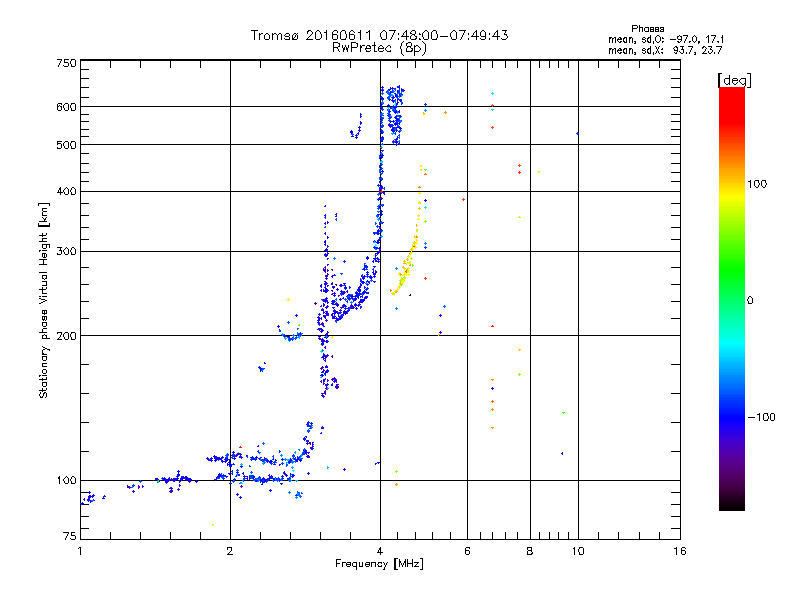Click the y-axis tick label '100'
Viewport: 800px width, 600px height.
66,481
